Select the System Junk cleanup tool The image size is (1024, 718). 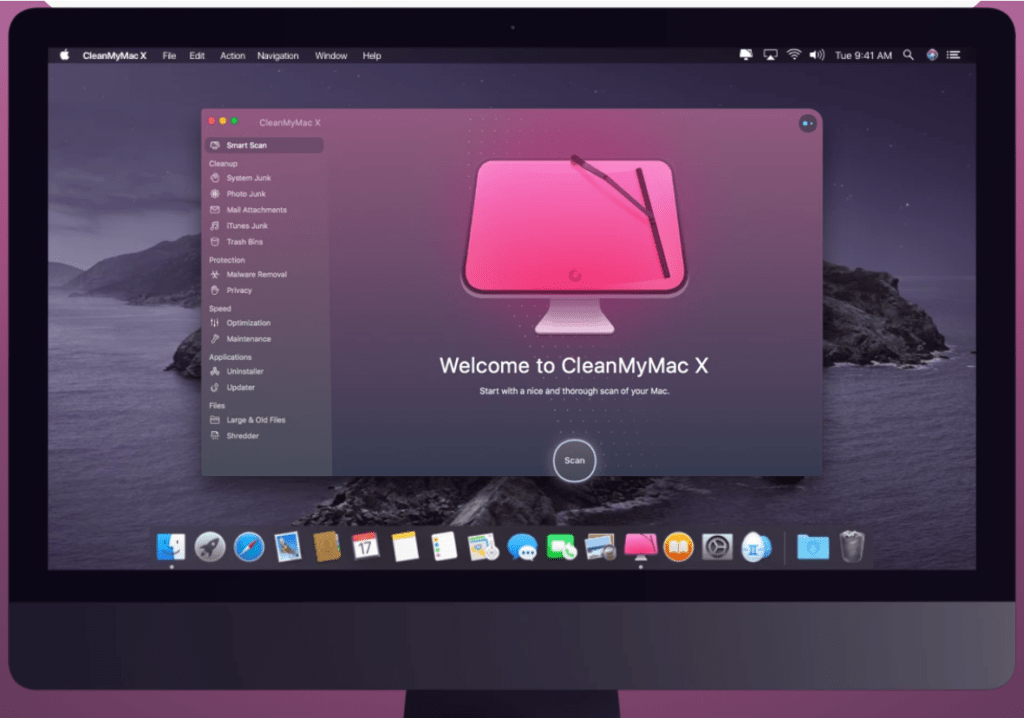click(244, 177)
